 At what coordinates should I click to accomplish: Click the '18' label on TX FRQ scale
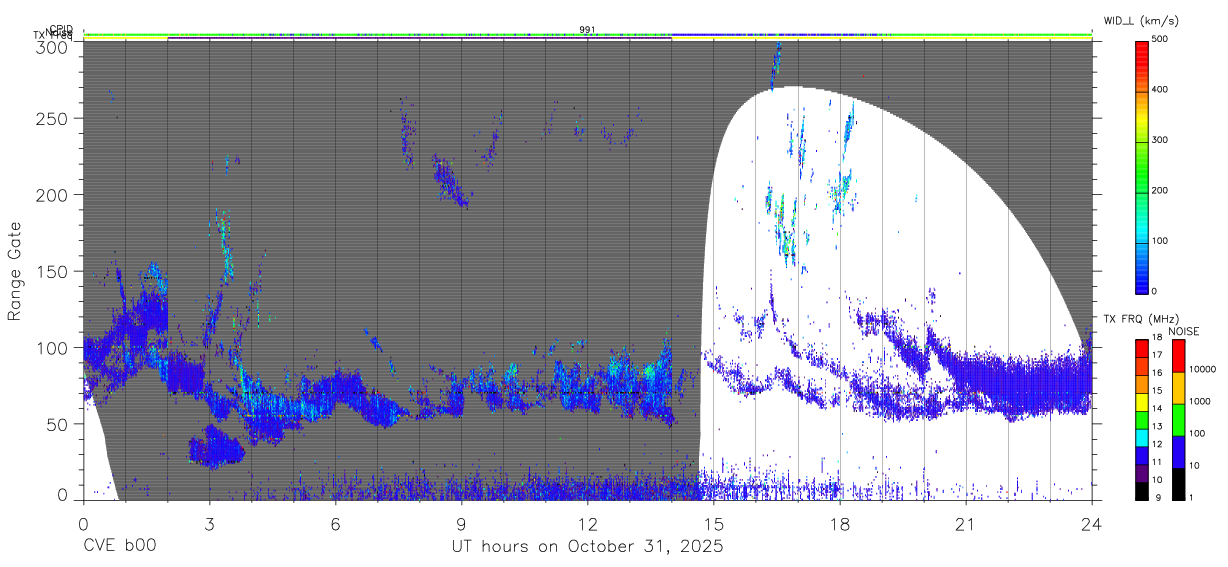[1157, 338]
